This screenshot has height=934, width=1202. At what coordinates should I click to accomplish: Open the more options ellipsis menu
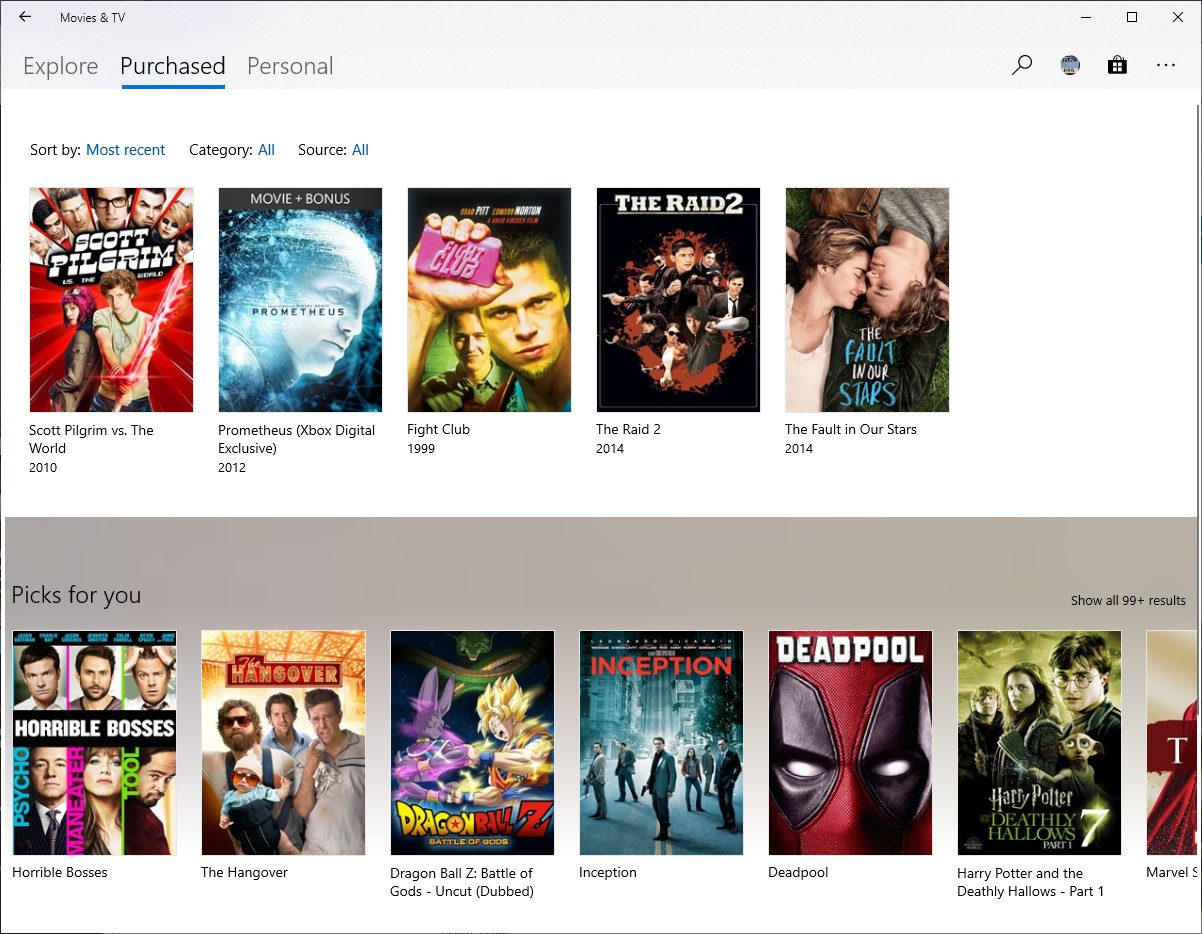click(1166, 66)
